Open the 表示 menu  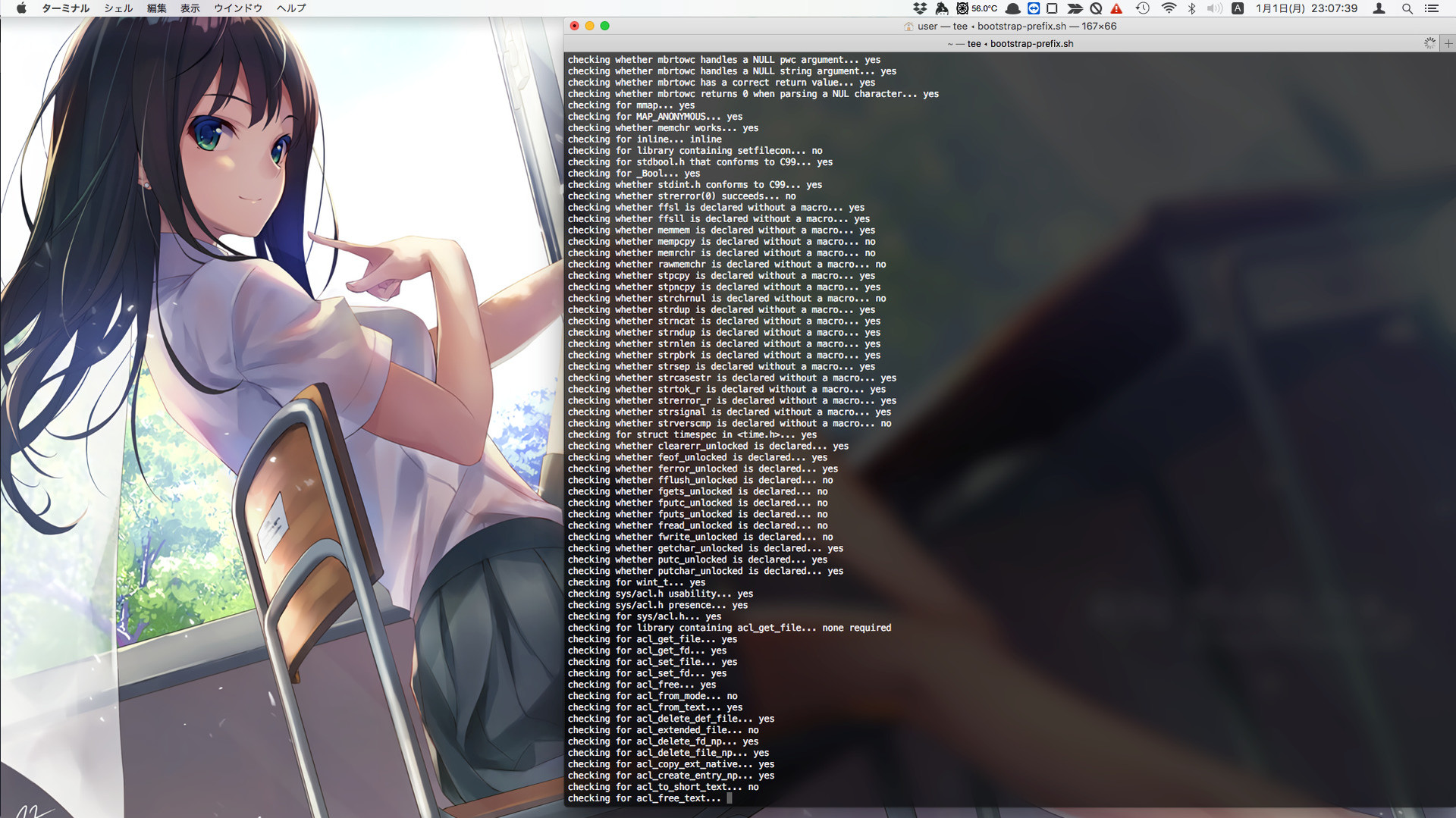point(190,8)
